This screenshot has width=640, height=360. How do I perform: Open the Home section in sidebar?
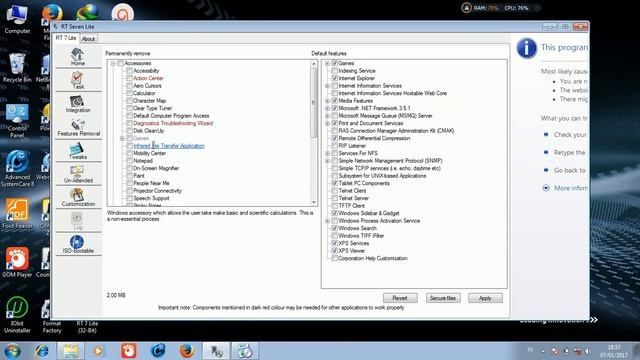(x=78, y=56)
